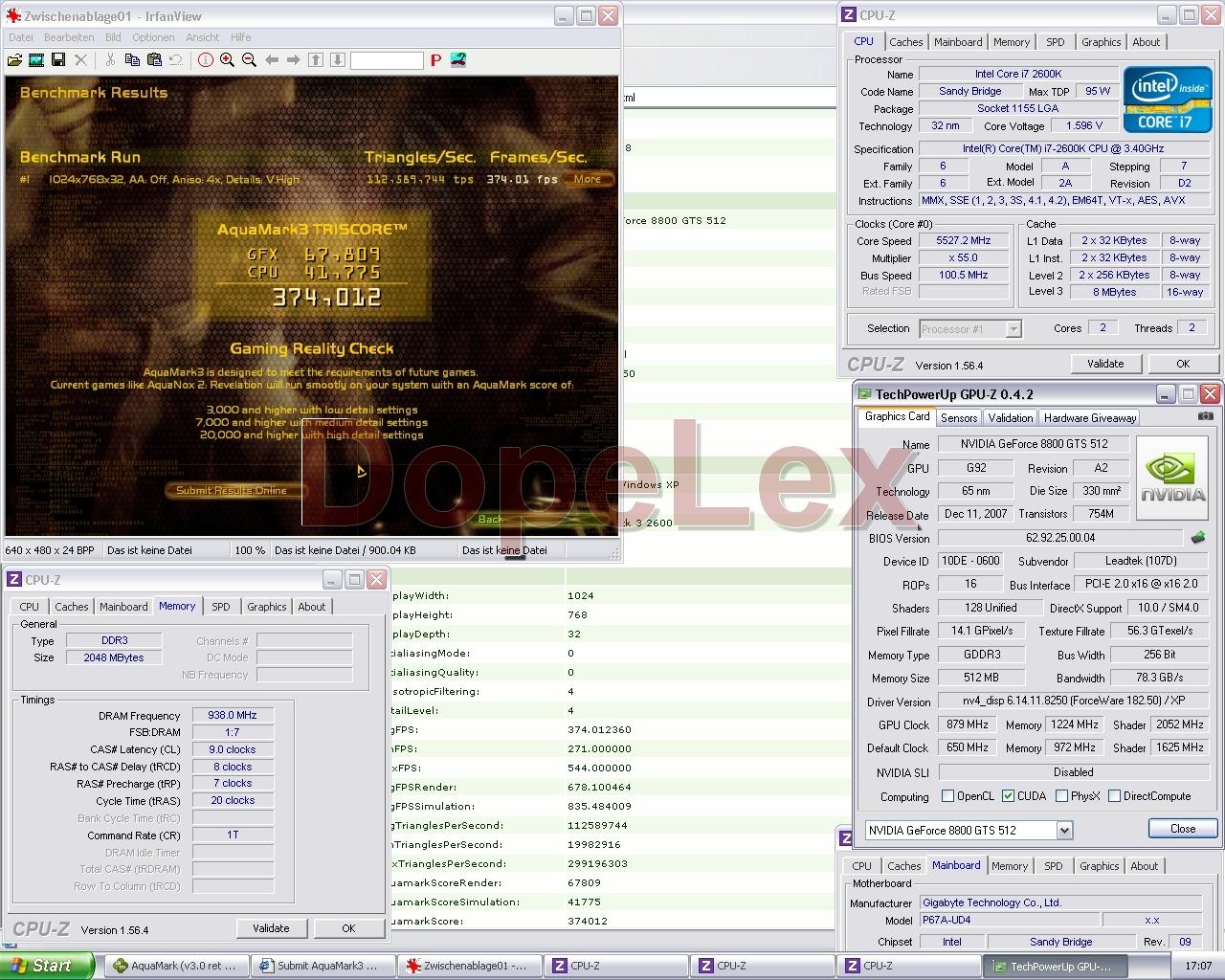Click the Paste clipboard icon
1225x980 pixels.
[x=154, y=60]
